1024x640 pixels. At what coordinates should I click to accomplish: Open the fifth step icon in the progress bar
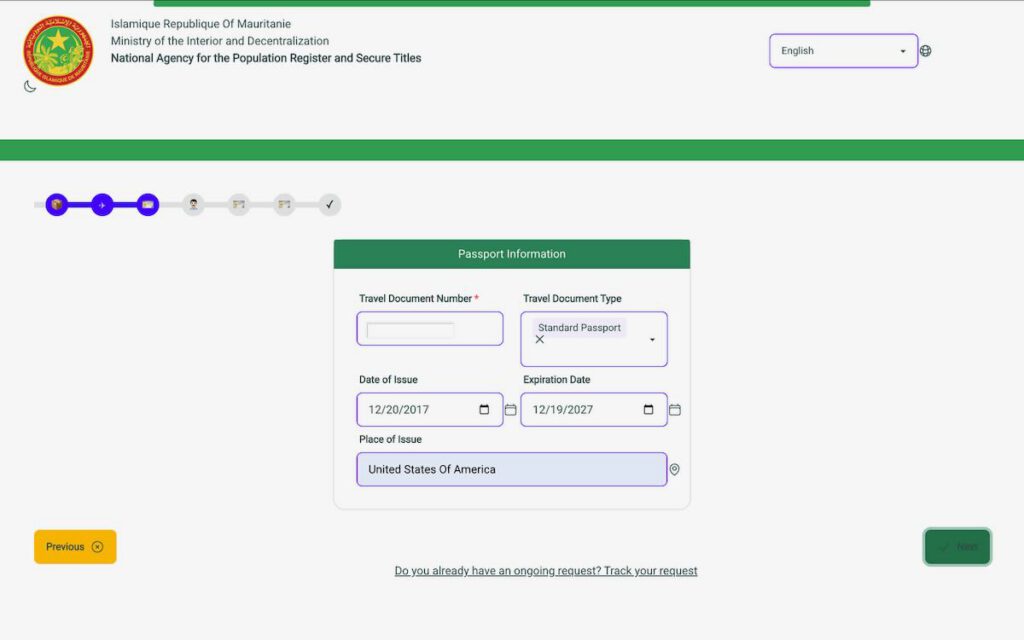point(239,204)
